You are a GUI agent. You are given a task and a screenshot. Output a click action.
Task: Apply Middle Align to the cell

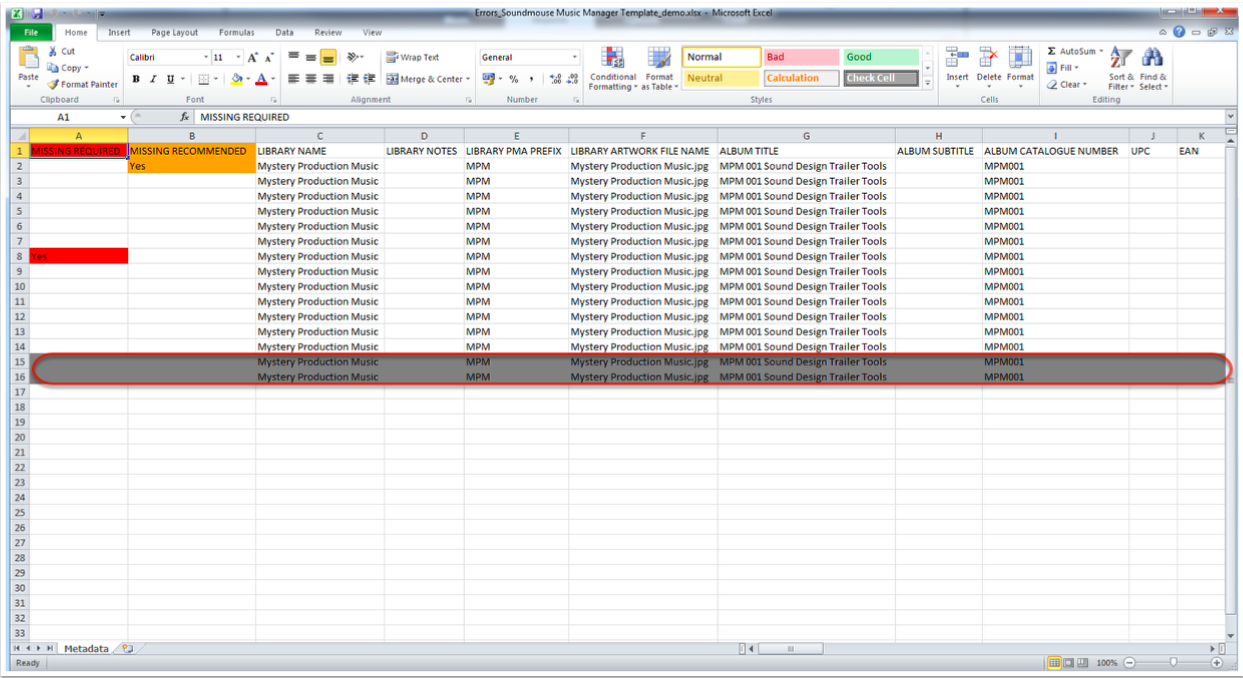pos(311,58)
